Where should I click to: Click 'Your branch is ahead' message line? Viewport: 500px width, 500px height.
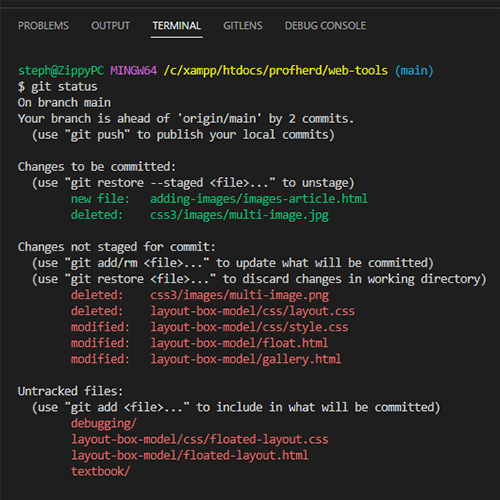[186, 119]
